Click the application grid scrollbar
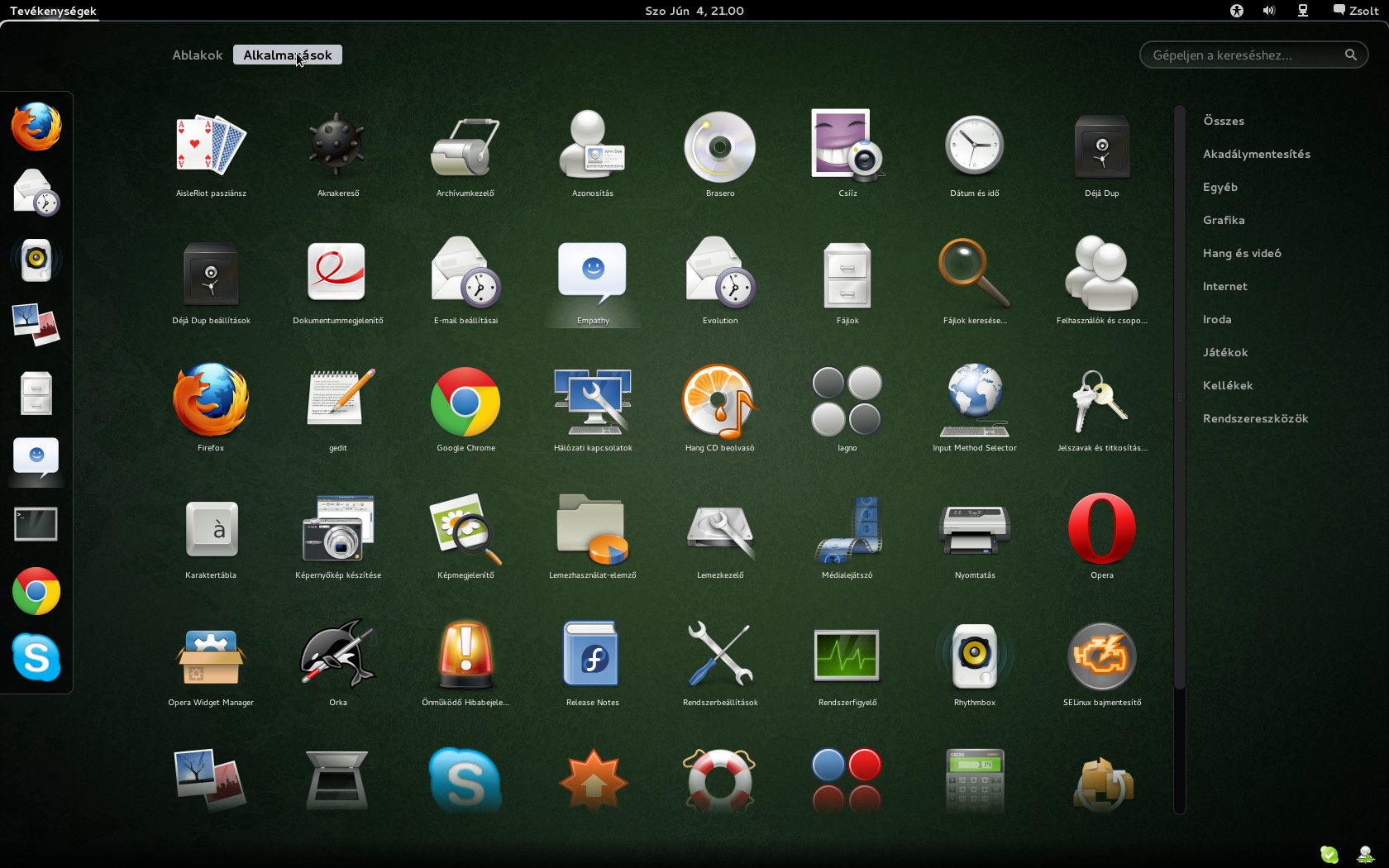1389x868 pixels. [x=1180, y=397]
